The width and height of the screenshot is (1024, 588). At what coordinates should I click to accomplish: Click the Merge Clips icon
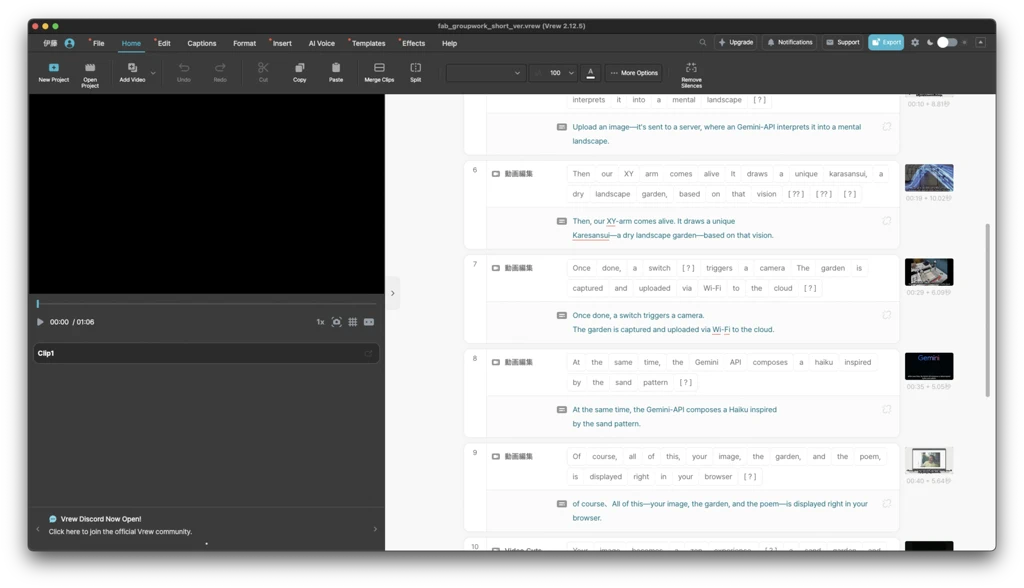(x=379, y=67)
